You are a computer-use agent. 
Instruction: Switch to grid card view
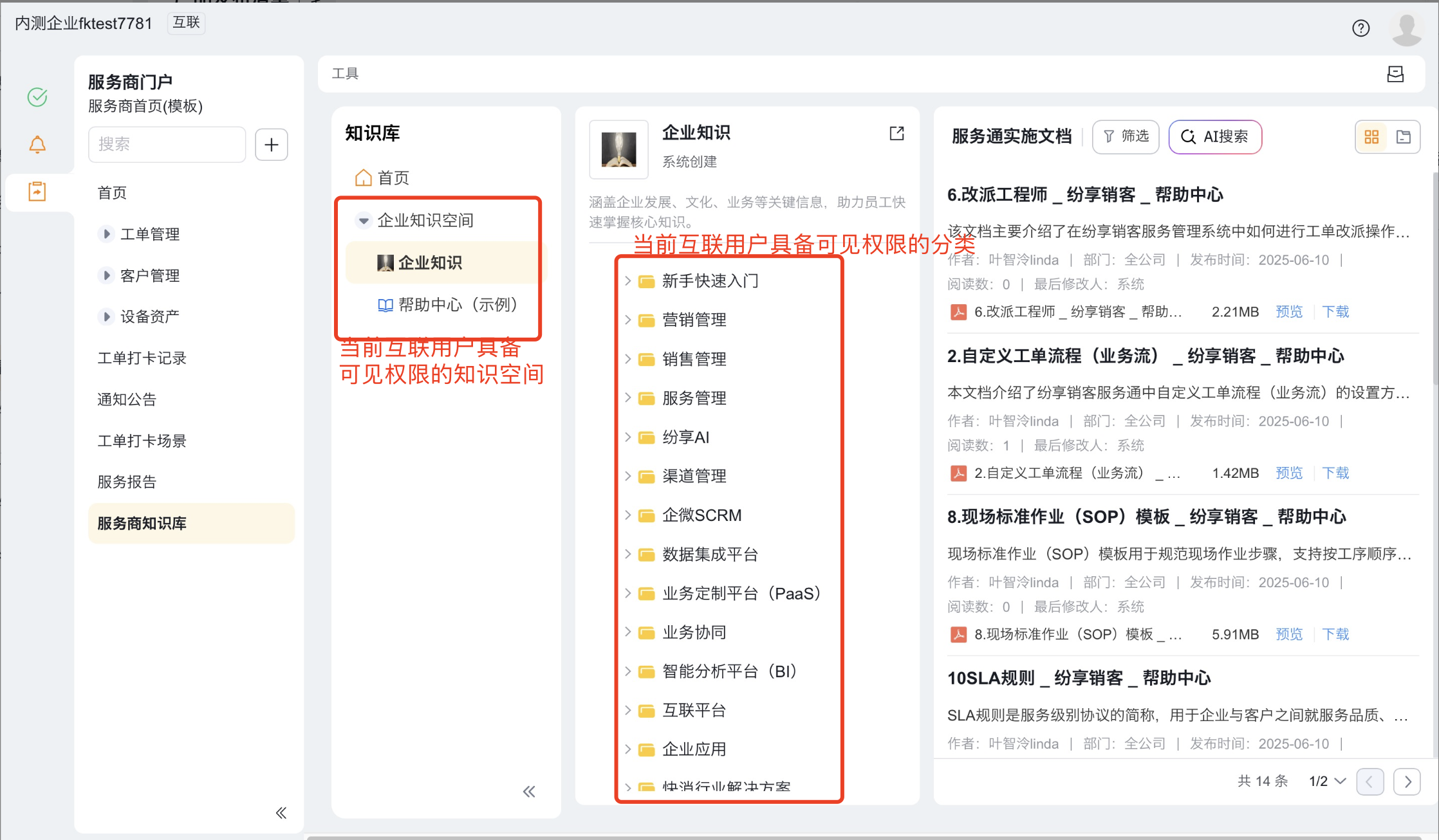click(1371, 137)
